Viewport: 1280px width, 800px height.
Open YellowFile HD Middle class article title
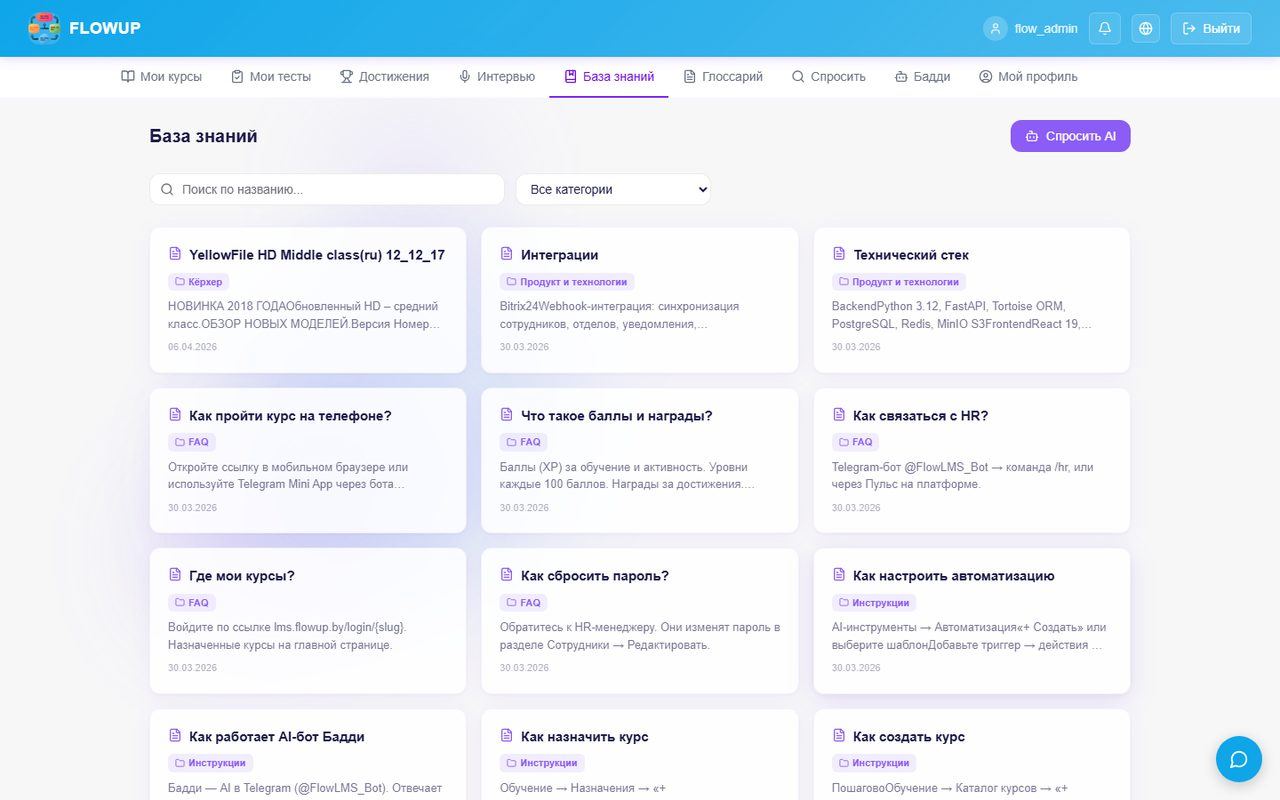[x=317, y=255]
